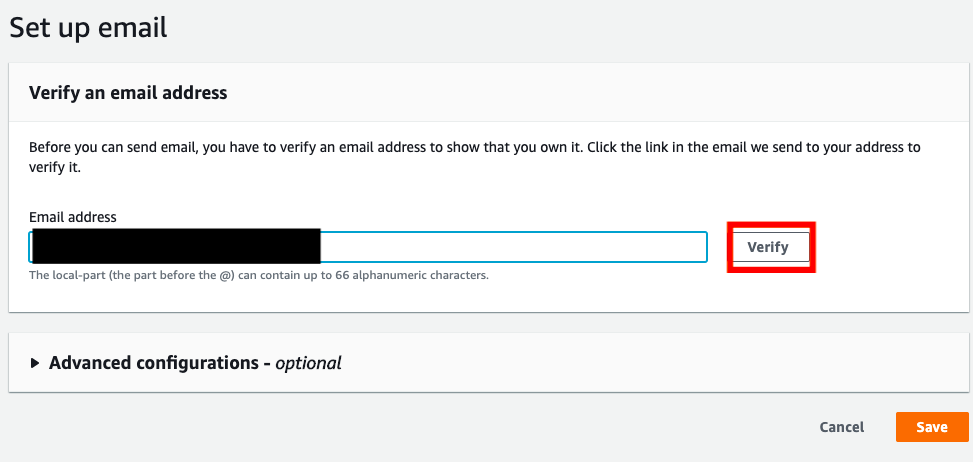The height and width of the screenshot is (462, 973).
Task: Click the 'Verify an email address' panel header
Action: click(128, 93)
